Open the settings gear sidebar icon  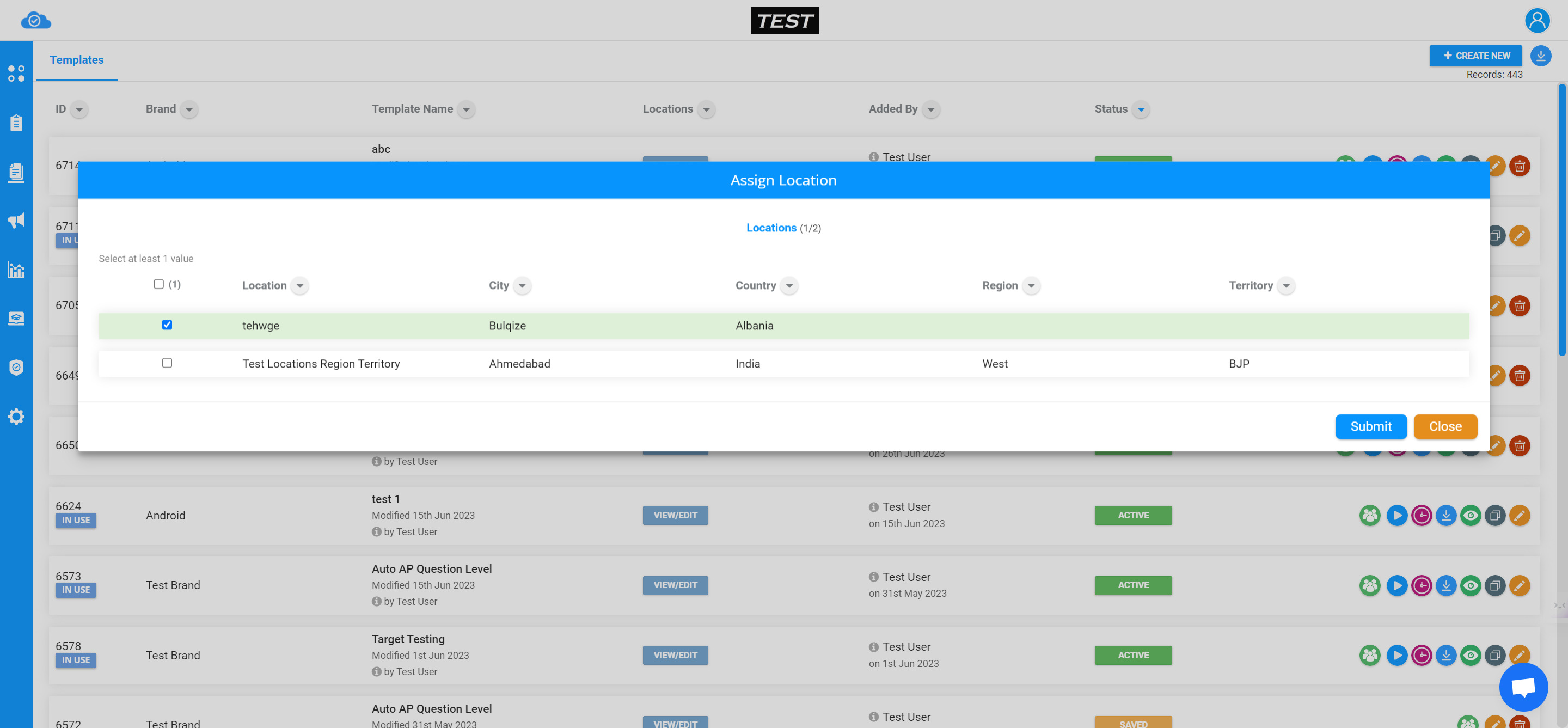[x=16, y=417]
